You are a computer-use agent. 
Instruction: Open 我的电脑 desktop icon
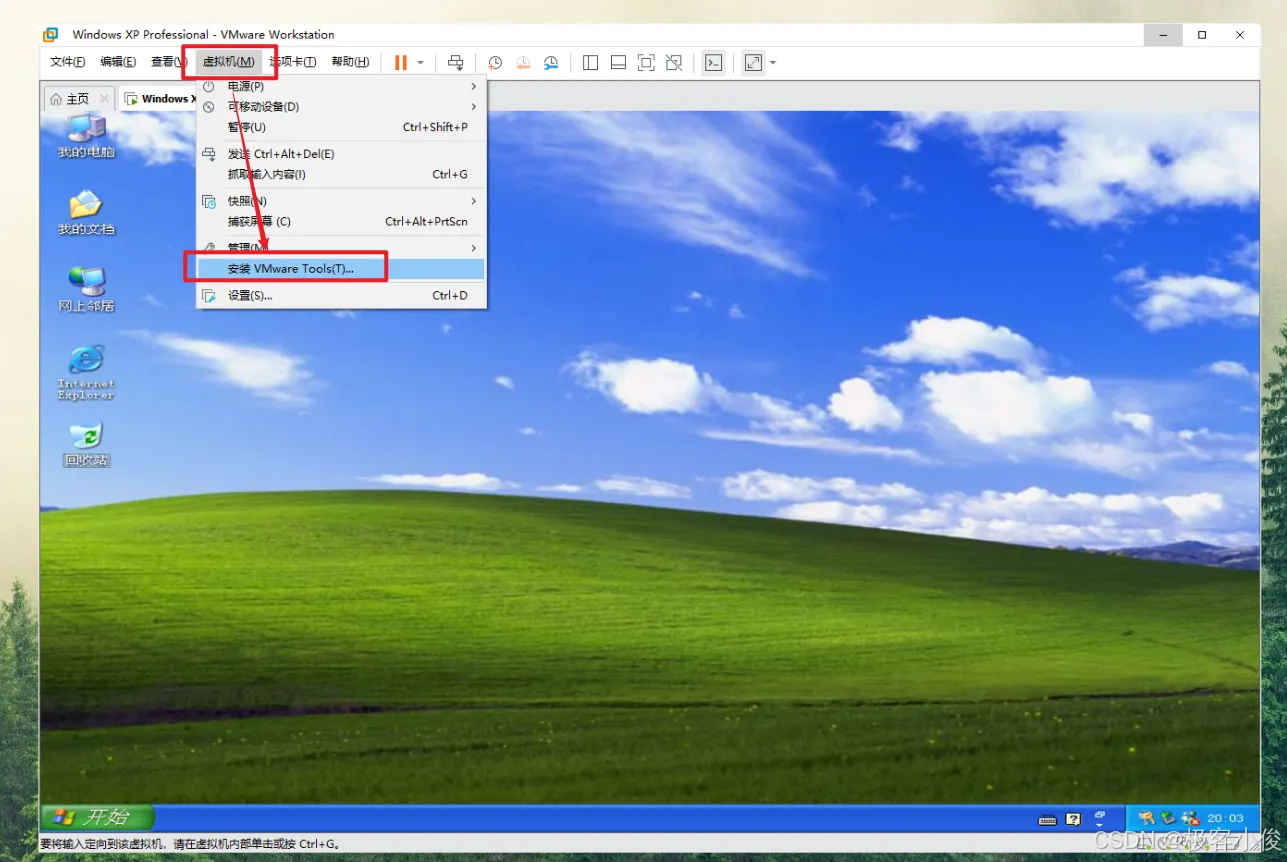[86, 135]
